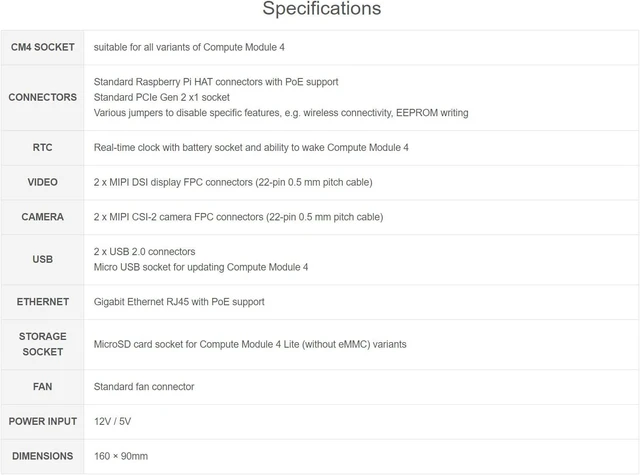Select the DIMENSIONS row label
The height and width of the screenshot is (475, 640).
[42, 456]
